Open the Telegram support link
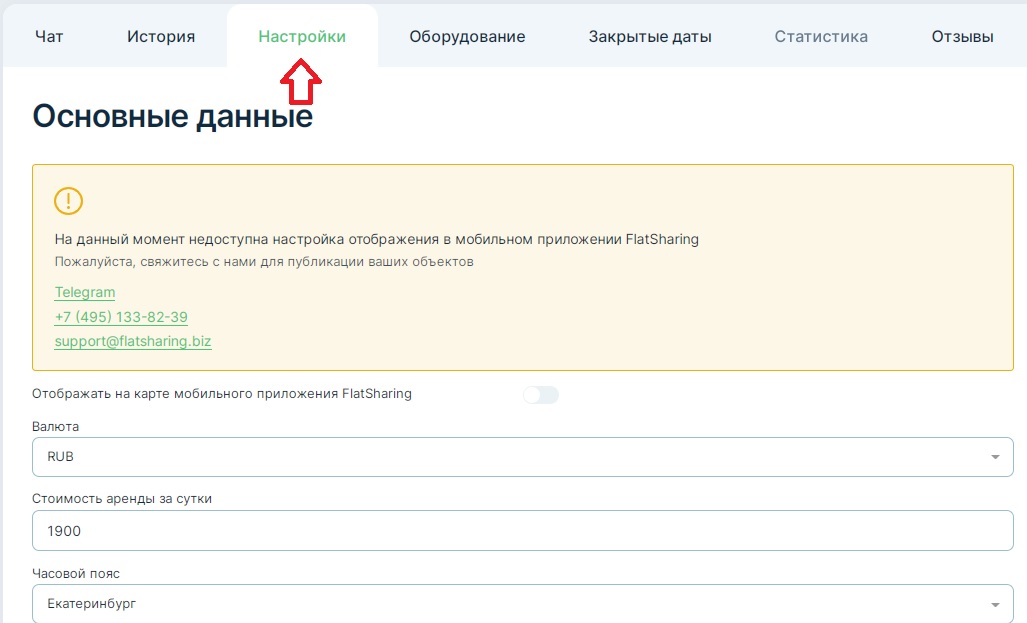The height and width of the screenshot is (623, 1027). click(x=85, y=292)
